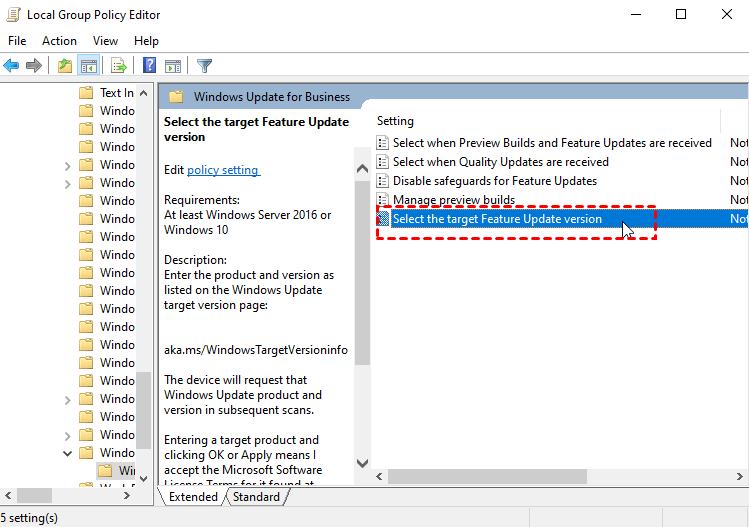Click the '5 setting(s)' status bar text

29,518
